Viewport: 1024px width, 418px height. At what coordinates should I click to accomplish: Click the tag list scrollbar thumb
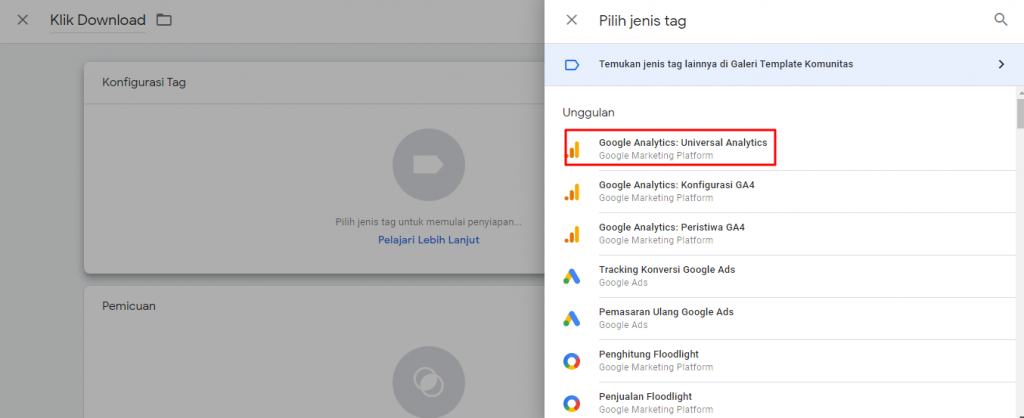[1020, 113]
